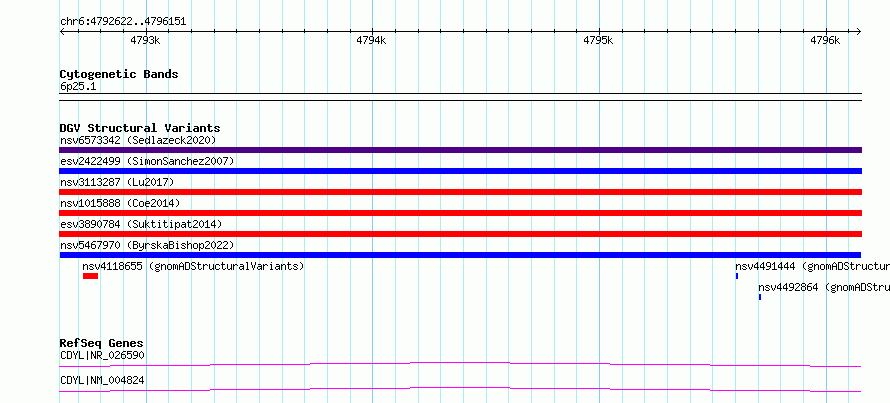This screenshot has width=890, height=403.
Task: Select the blue esv2422499 variant bar
Action: [x=460, y=171]
